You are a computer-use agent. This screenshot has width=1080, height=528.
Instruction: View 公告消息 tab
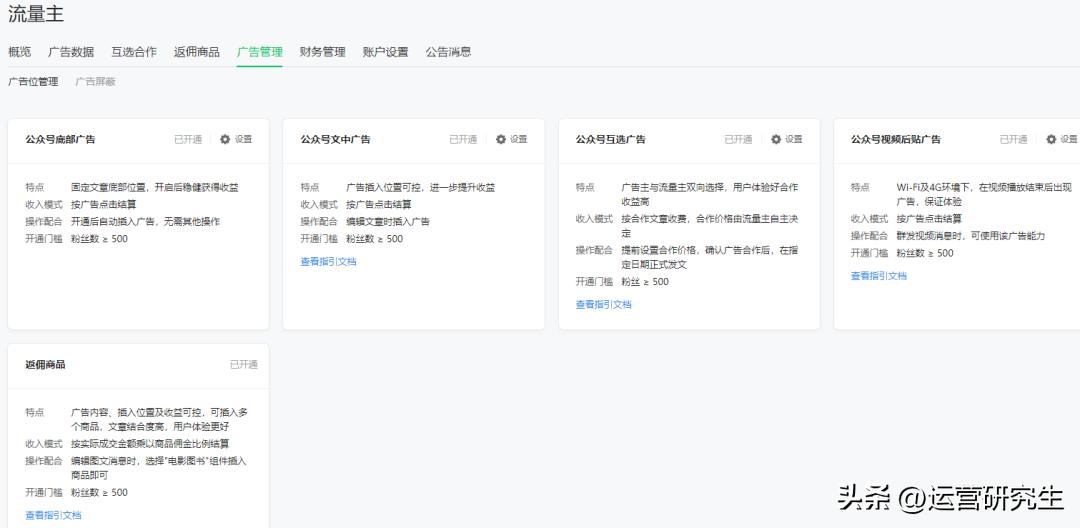coord(448,52)
